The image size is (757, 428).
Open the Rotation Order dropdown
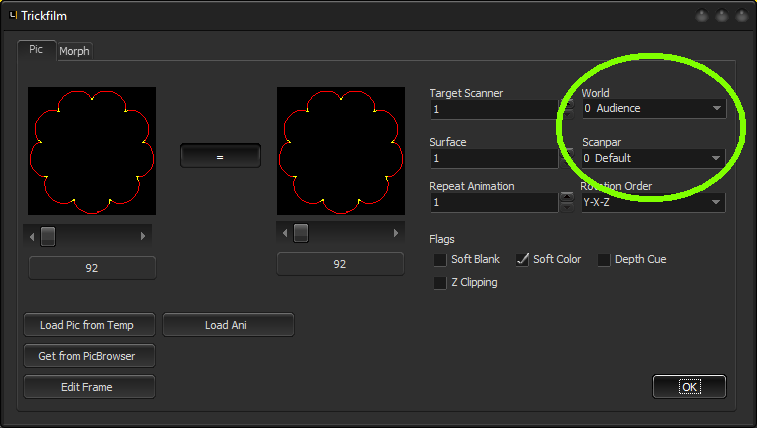(653, 202)
